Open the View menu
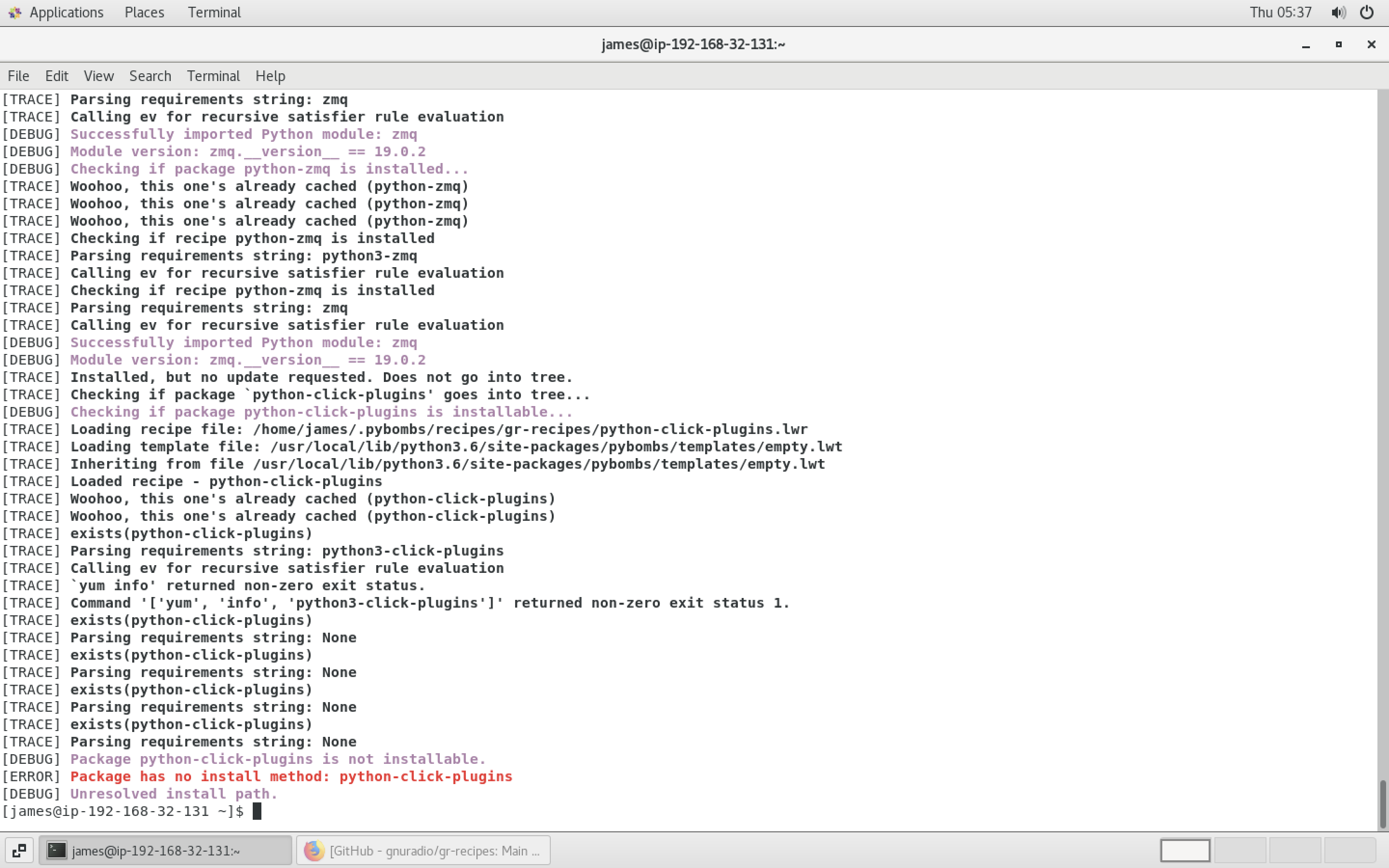Screen dimensions: 1389x868 [99, 76]
